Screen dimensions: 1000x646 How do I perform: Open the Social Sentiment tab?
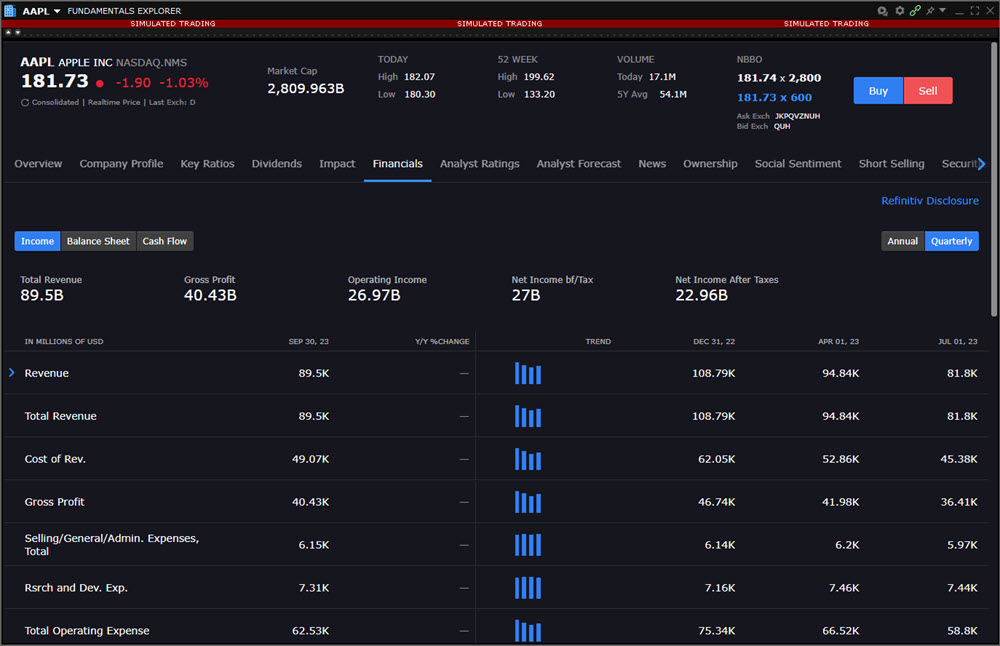[798, 164]
